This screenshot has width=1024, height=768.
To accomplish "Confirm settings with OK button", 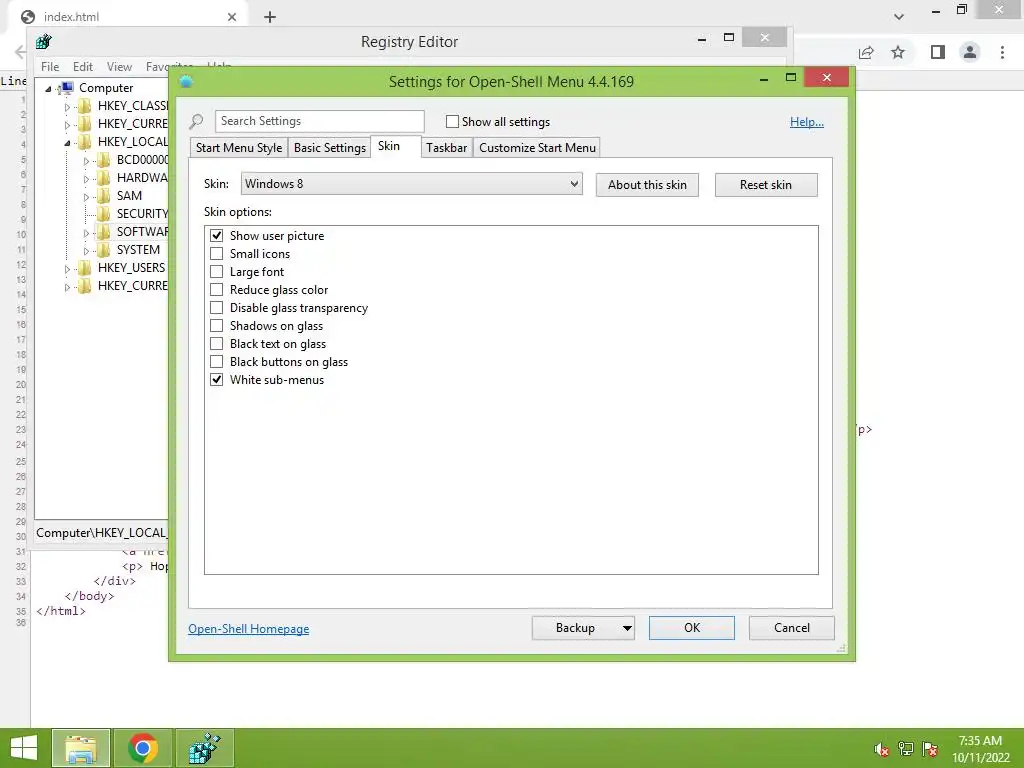I will tap(692, 628).
